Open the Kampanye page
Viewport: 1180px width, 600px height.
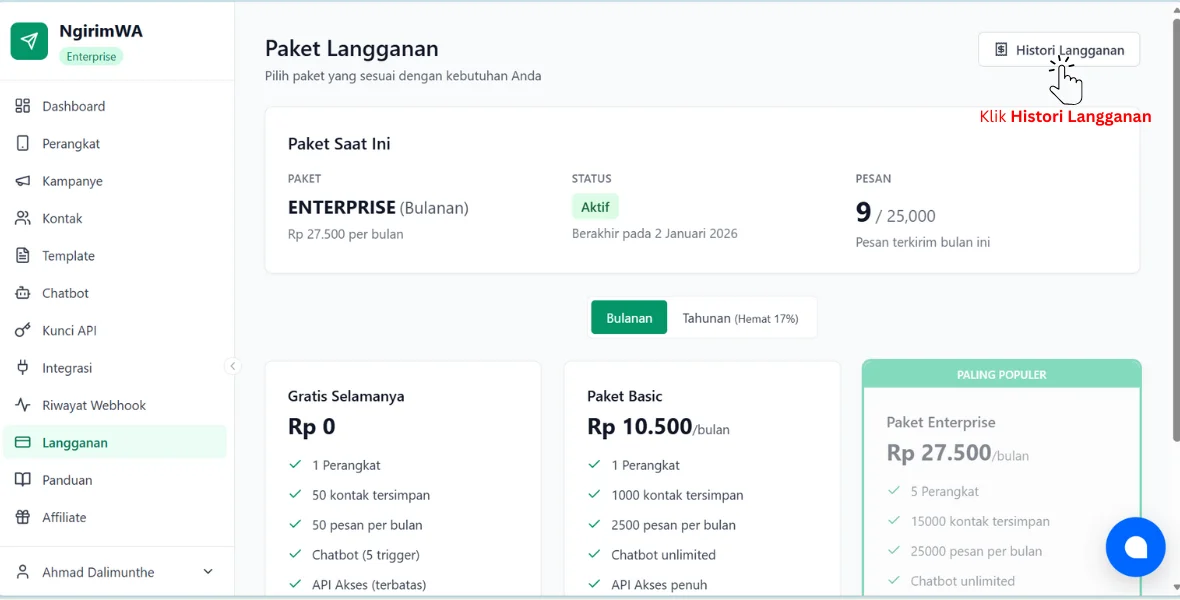click(115, 181)
